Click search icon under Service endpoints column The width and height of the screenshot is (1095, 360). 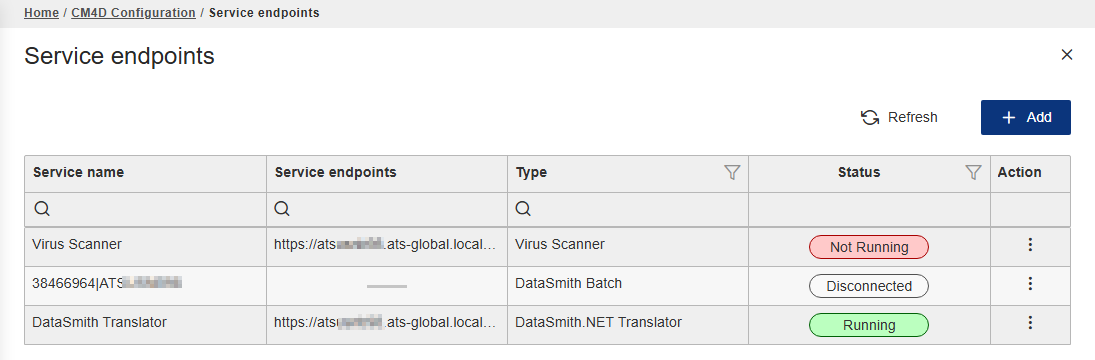283,209
